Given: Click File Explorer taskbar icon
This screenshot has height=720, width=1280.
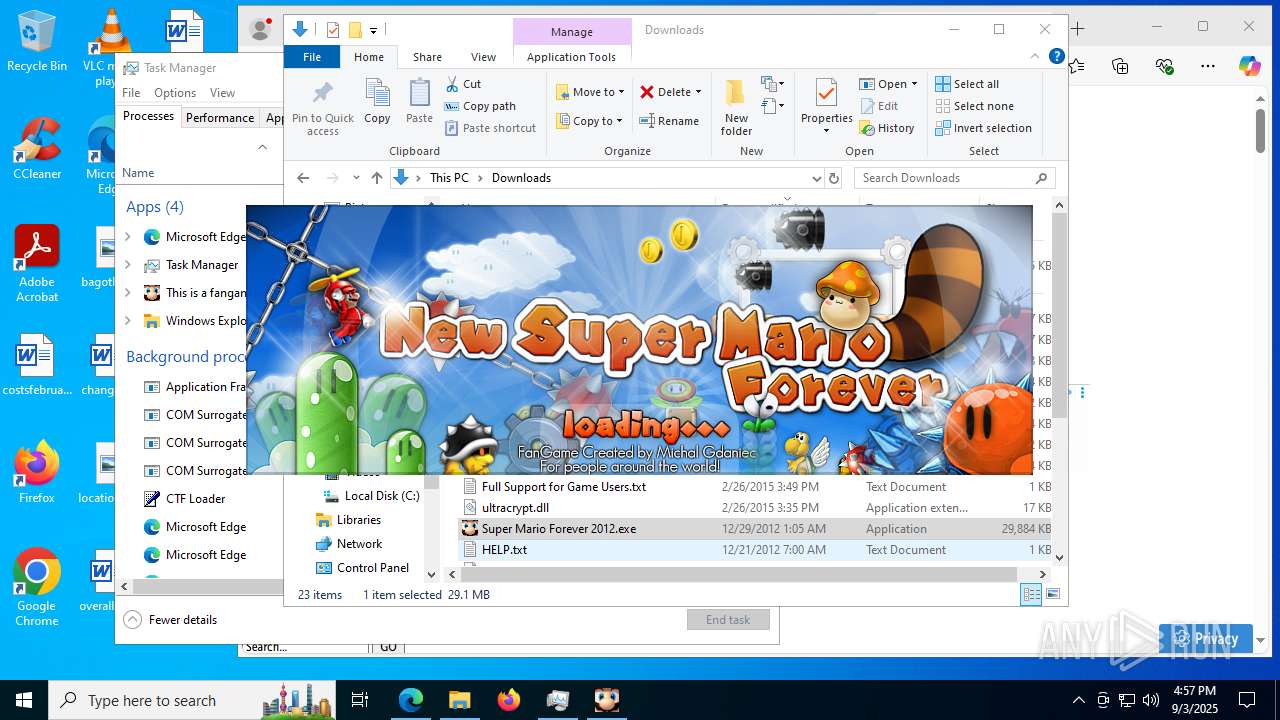Looking at the screenshot, I should tap(459, 700).
